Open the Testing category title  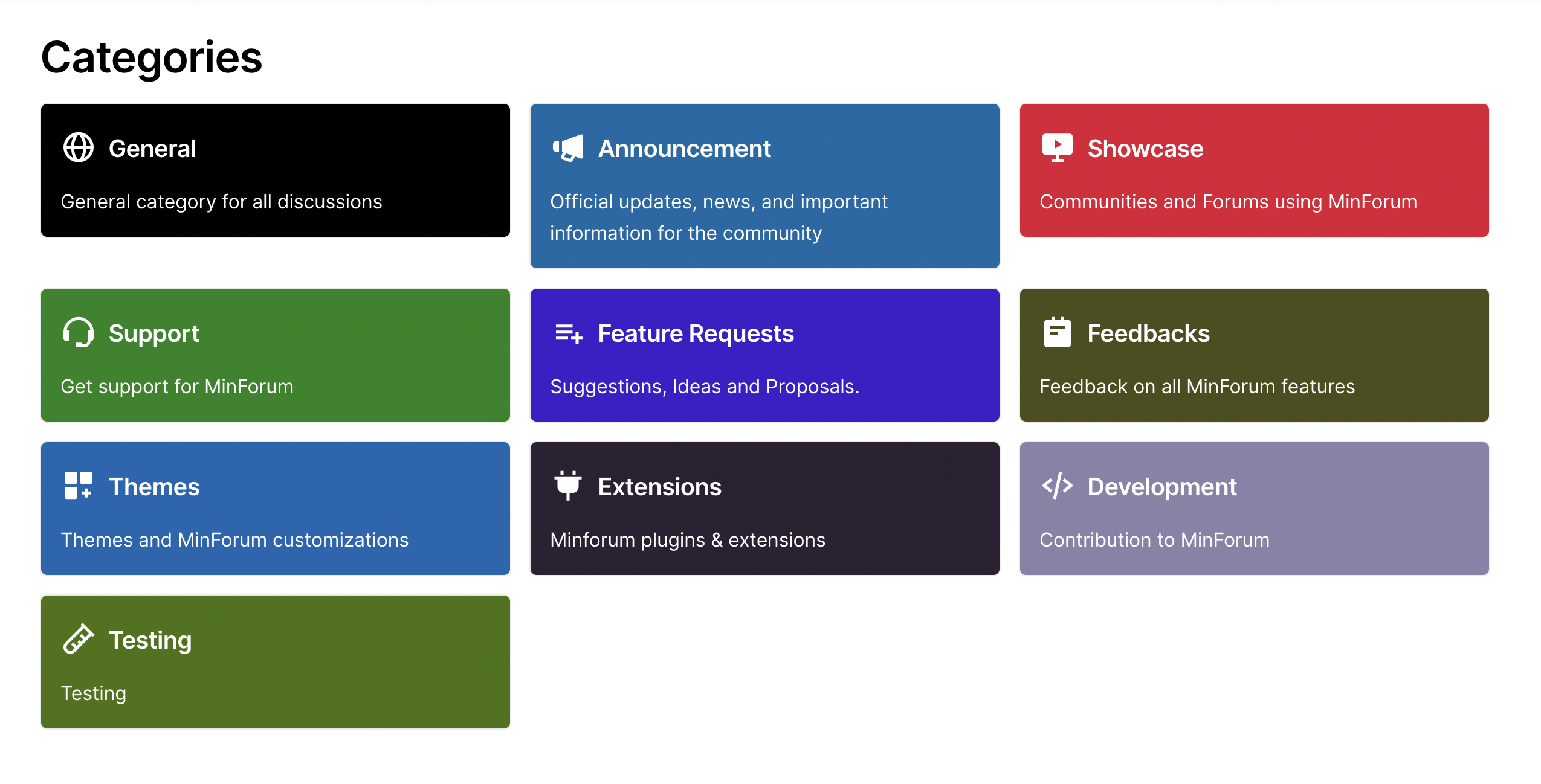pyautogui.click(x=150, y=640)
